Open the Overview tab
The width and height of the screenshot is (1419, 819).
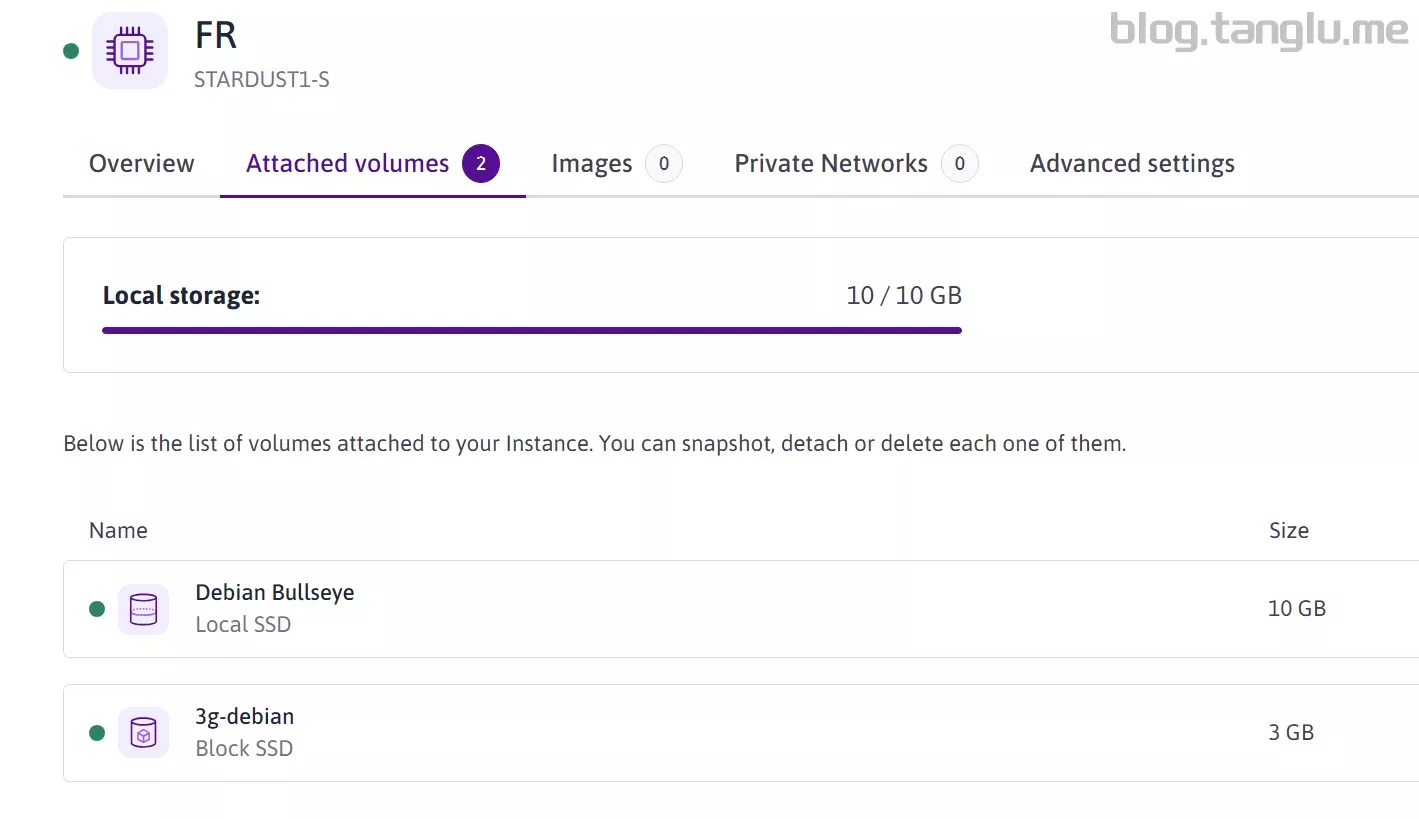(x=142, y=164)
